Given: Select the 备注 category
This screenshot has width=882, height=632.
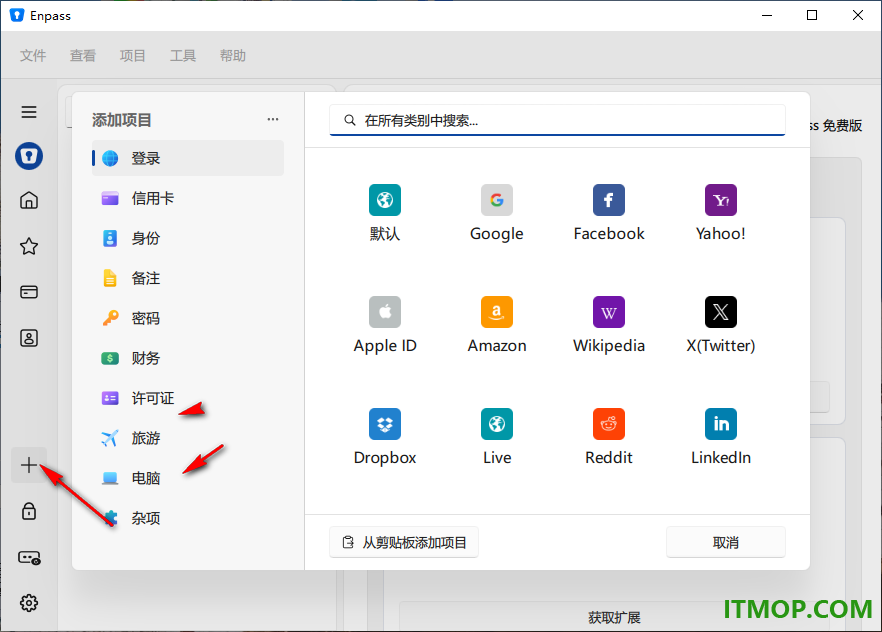Looking at the screenshot, I should pos(188,278).
